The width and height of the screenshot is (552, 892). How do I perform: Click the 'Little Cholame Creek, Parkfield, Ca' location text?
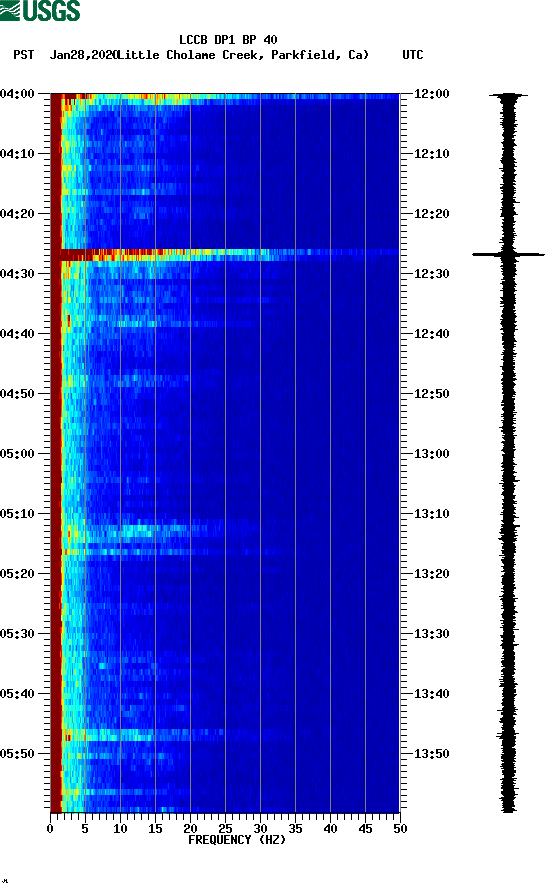pyautogui.click(x=242, y=55)
